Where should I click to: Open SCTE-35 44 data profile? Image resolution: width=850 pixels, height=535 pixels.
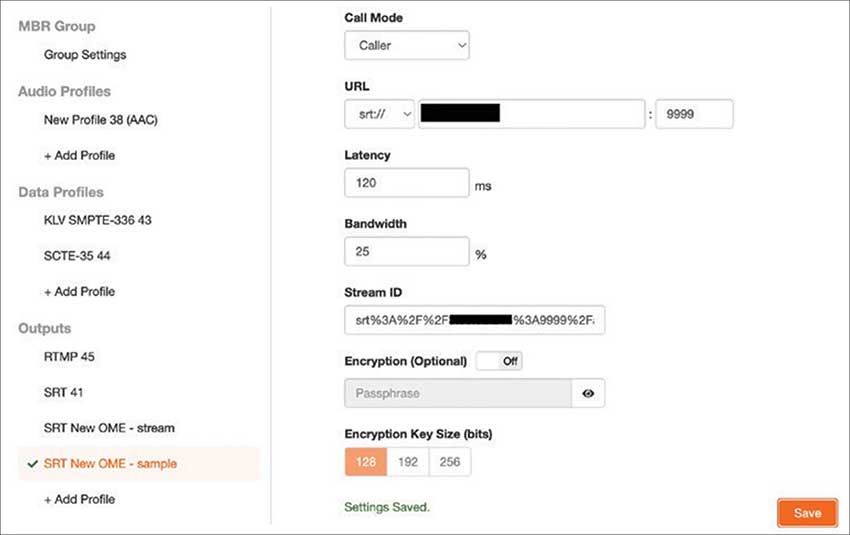coord(79,256)
